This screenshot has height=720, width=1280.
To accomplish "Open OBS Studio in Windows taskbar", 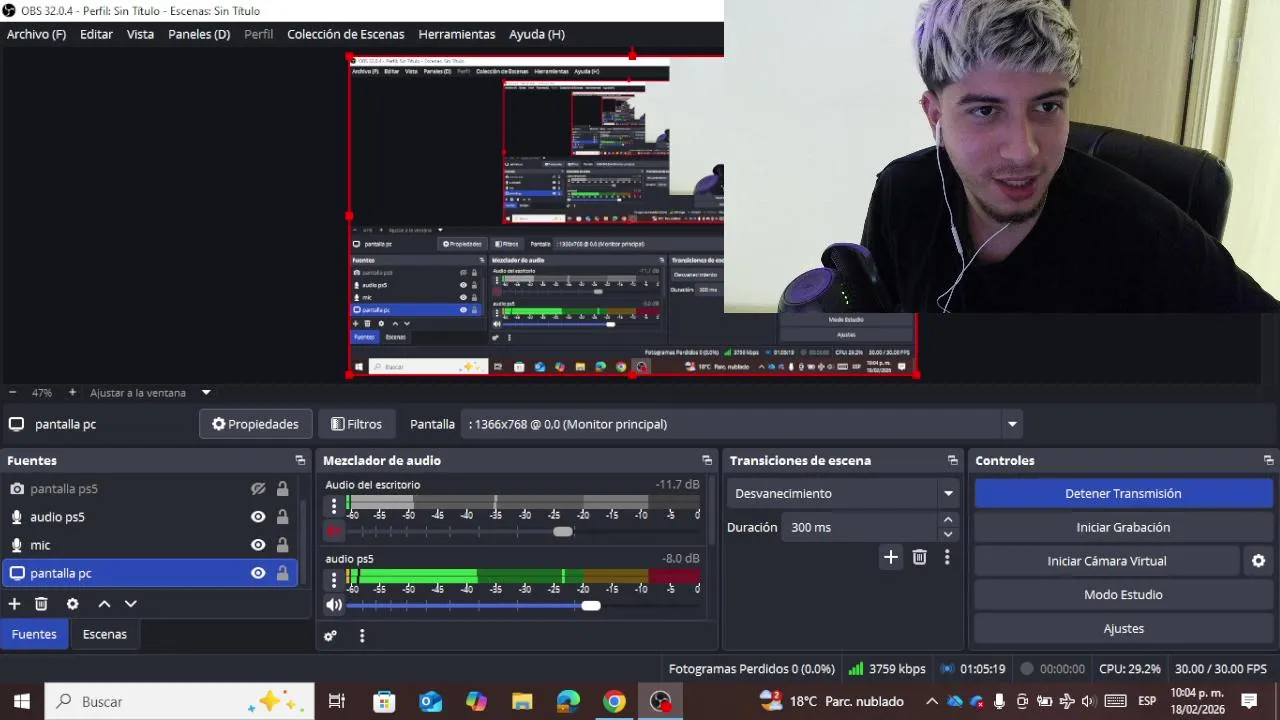I will coord(661,701).
